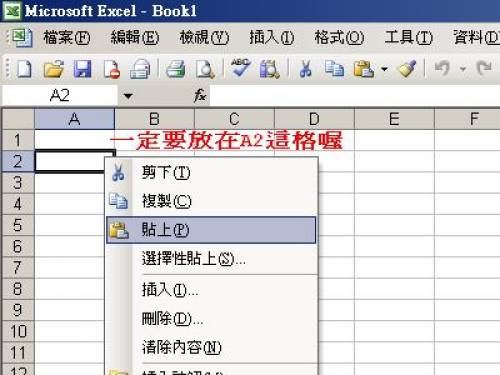500x375 pixels.
Task: Select column E header
Action: [394, 119]
